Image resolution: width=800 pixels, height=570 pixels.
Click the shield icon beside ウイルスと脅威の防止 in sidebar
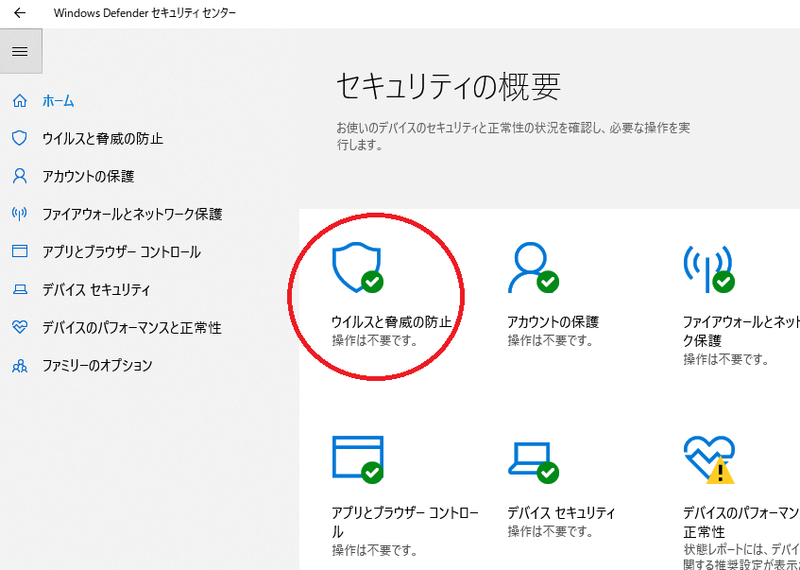pyautogui.click(x=19, y=138)
